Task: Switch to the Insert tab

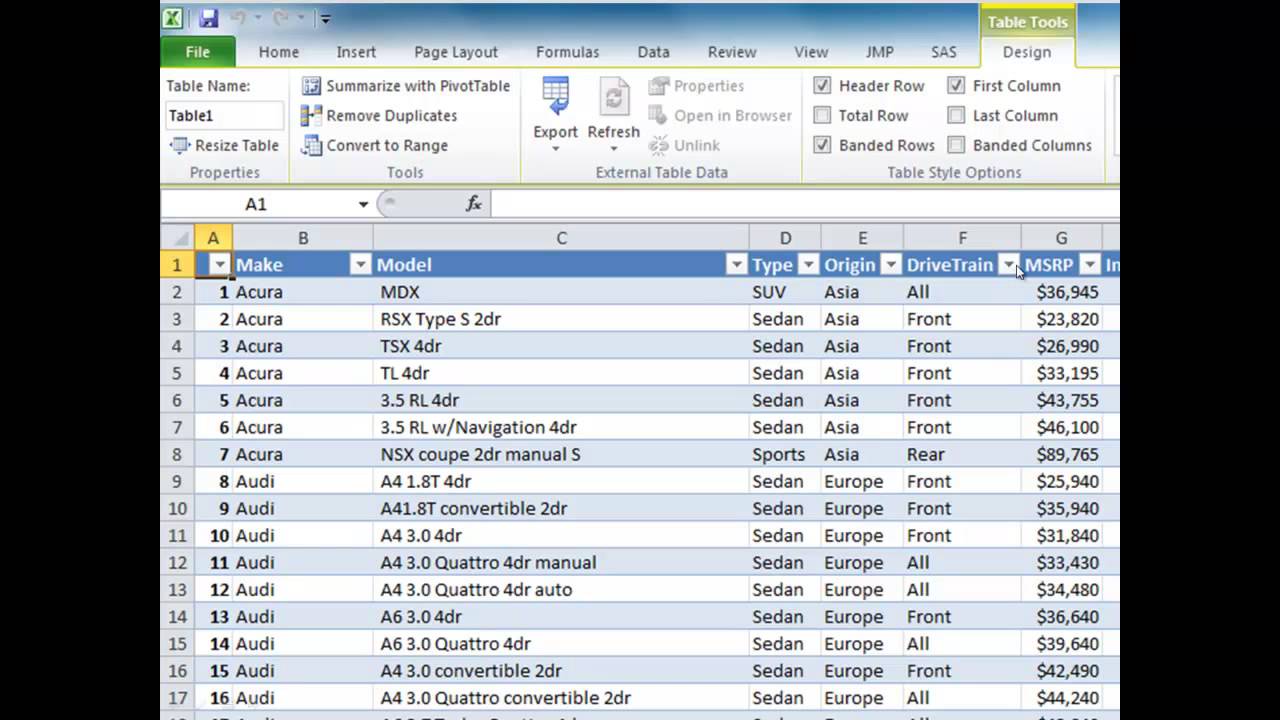Action: coord(356,52)
